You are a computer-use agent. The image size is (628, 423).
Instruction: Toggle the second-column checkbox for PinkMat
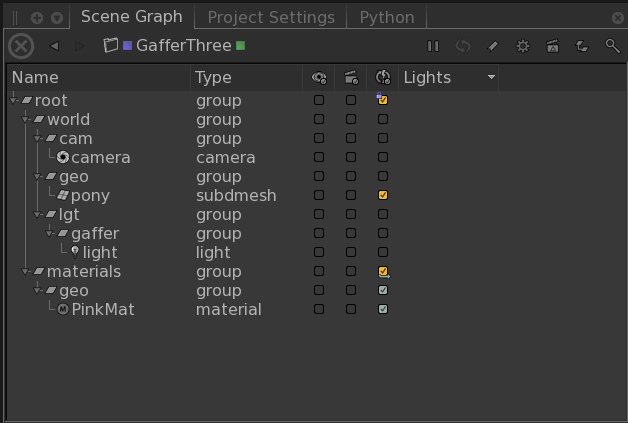coord(351,309)
